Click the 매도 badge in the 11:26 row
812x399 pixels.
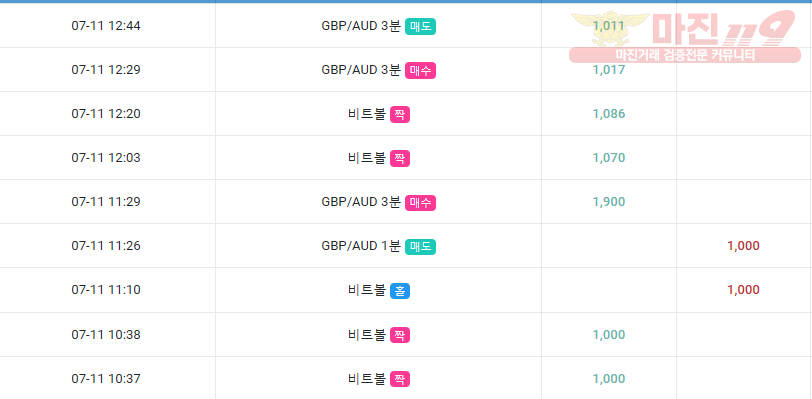pyautogui.click(x=420, y=246)
